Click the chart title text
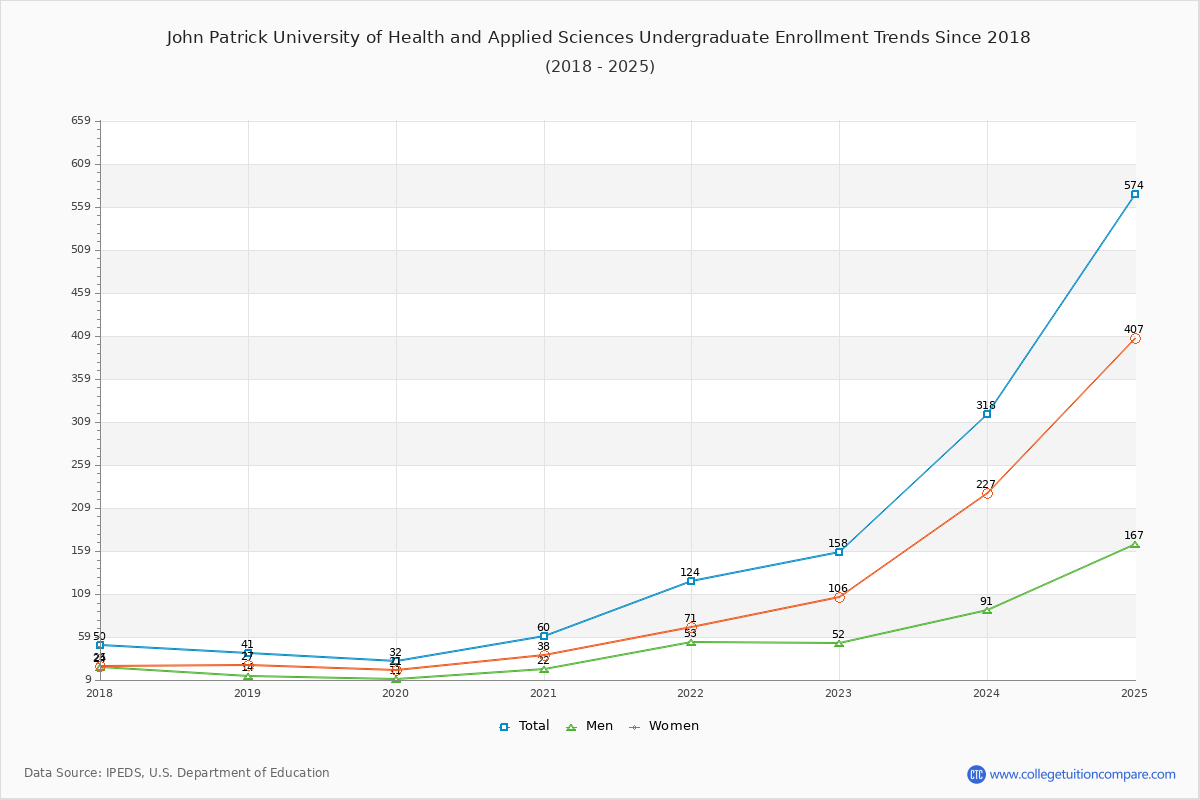Screen dimensions: 1200x800 pyautogui.click(x=599, y=38)
